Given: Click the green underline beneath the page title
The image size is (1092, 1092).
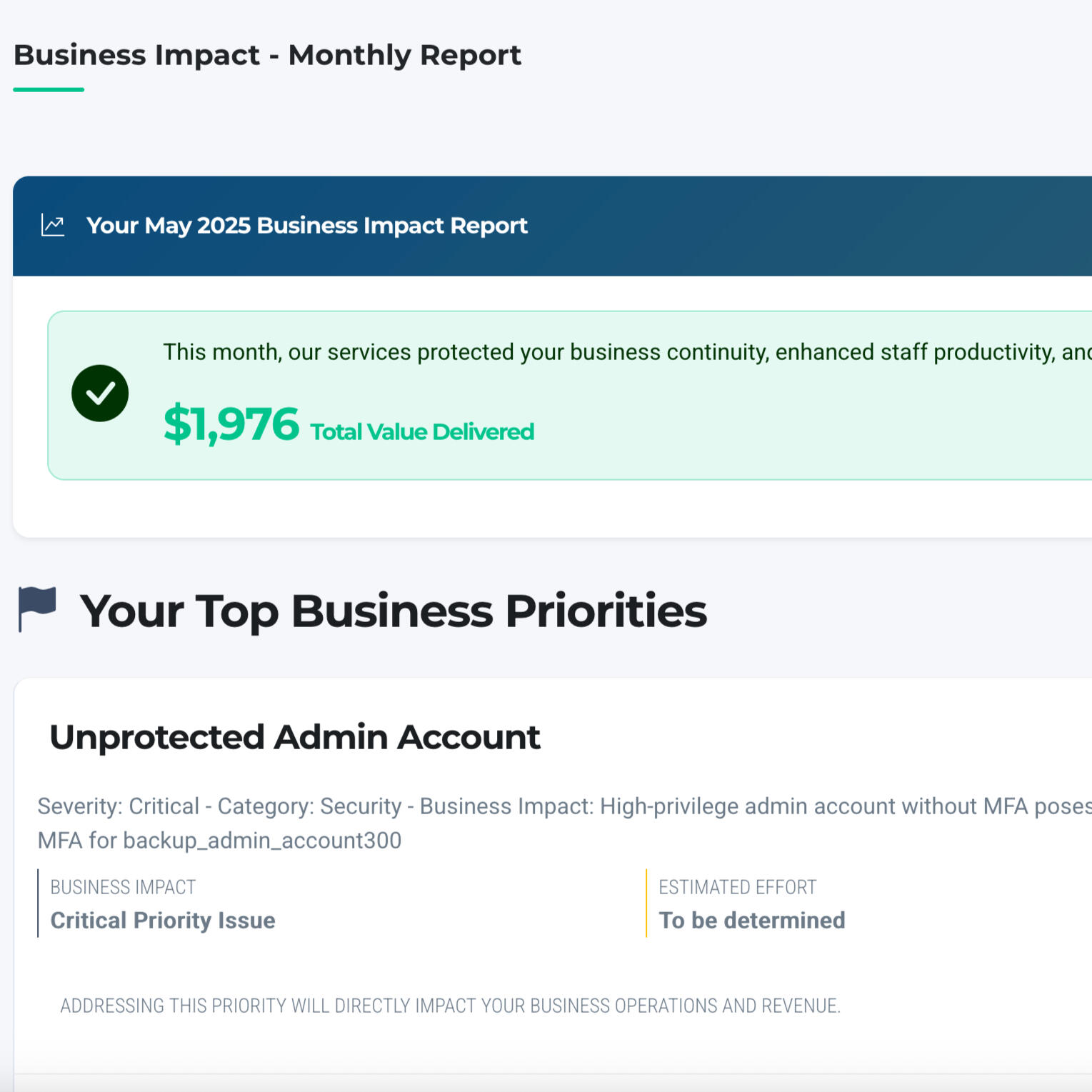Looking at the screenshot, I should pyautogui.click(x=49, y=90).
